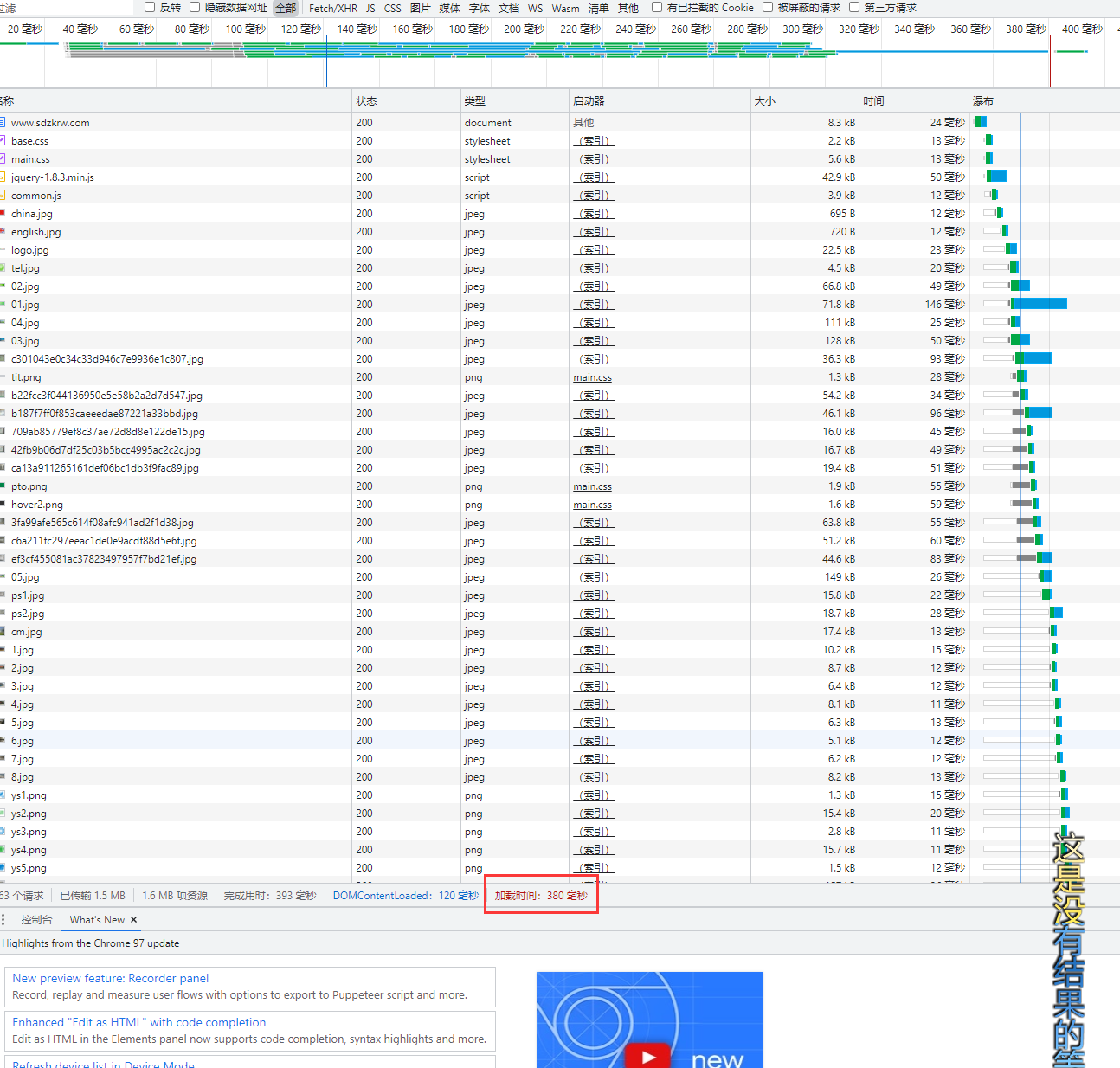
Task: Filter network requests by JS
Action: pyautogui.click(x=370, y=8)
